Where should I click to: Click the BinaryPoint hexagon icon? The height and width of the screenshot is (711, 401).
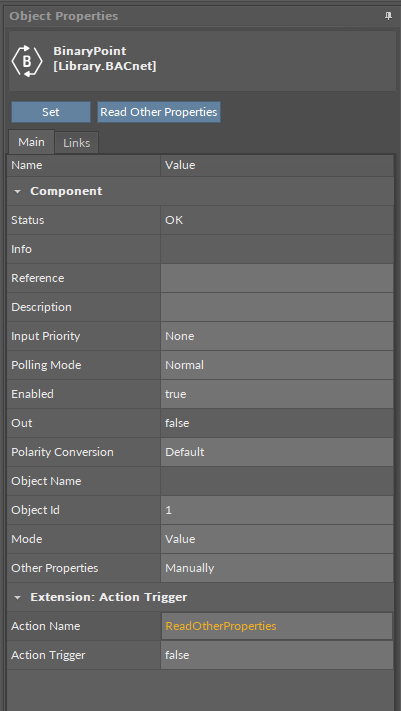[27, 60]
